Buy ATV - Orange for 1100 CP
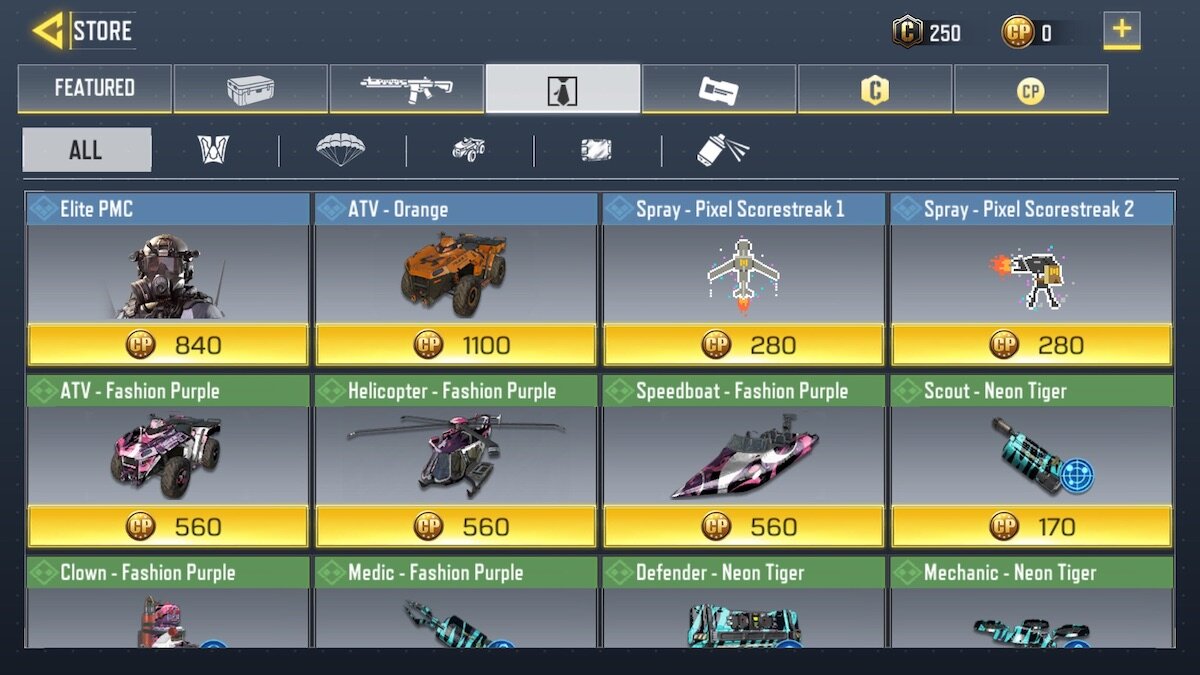The height and width of the screenshot is (675, 1200). click(x=456, y=345)
